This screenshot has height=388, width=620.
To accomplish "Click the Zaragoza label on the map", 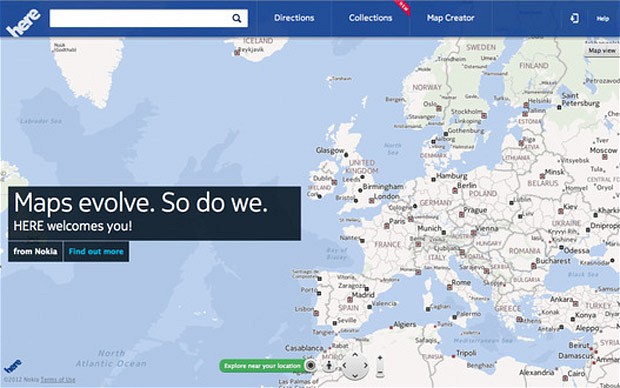I will 352,285.
